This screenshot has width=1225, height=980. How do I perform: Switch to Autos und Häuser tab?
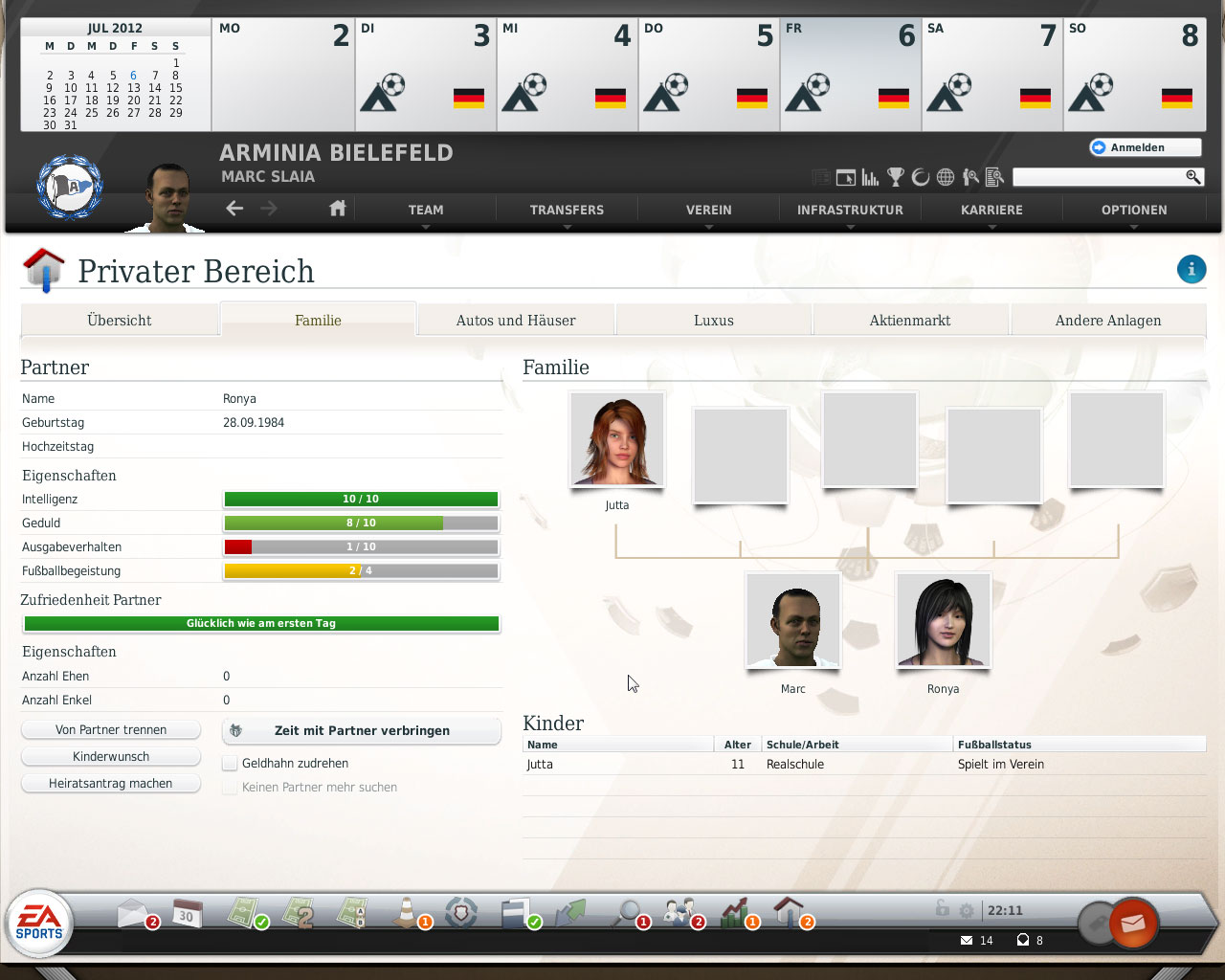(x=516, y=320)
